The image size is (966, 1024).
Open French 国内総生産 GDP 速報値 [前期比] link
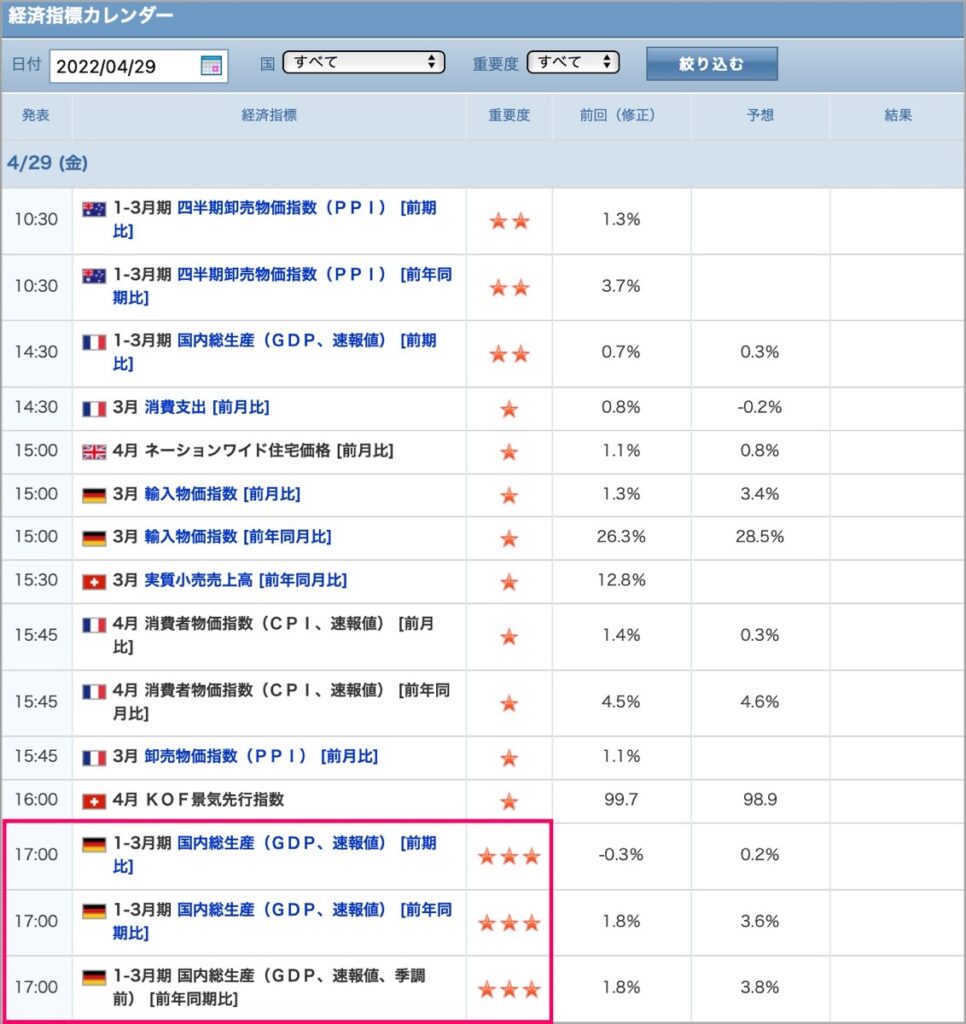point(274,351)
